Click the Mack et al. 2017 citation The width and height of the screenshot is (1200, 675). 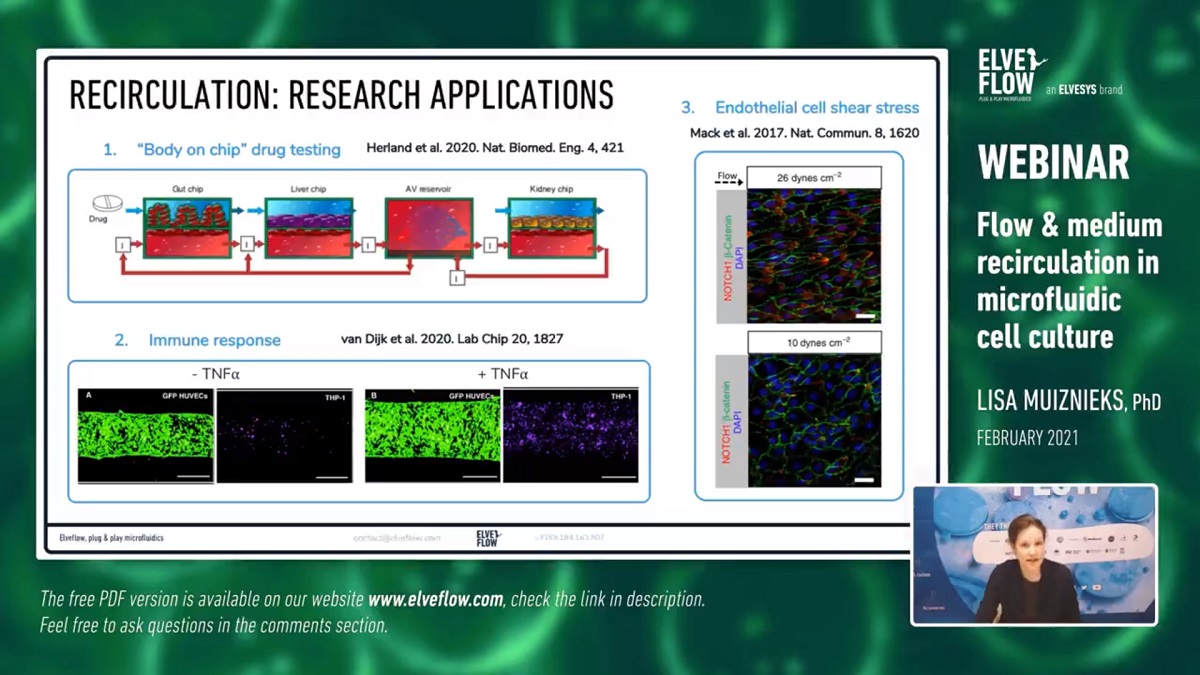click(804, 132)
